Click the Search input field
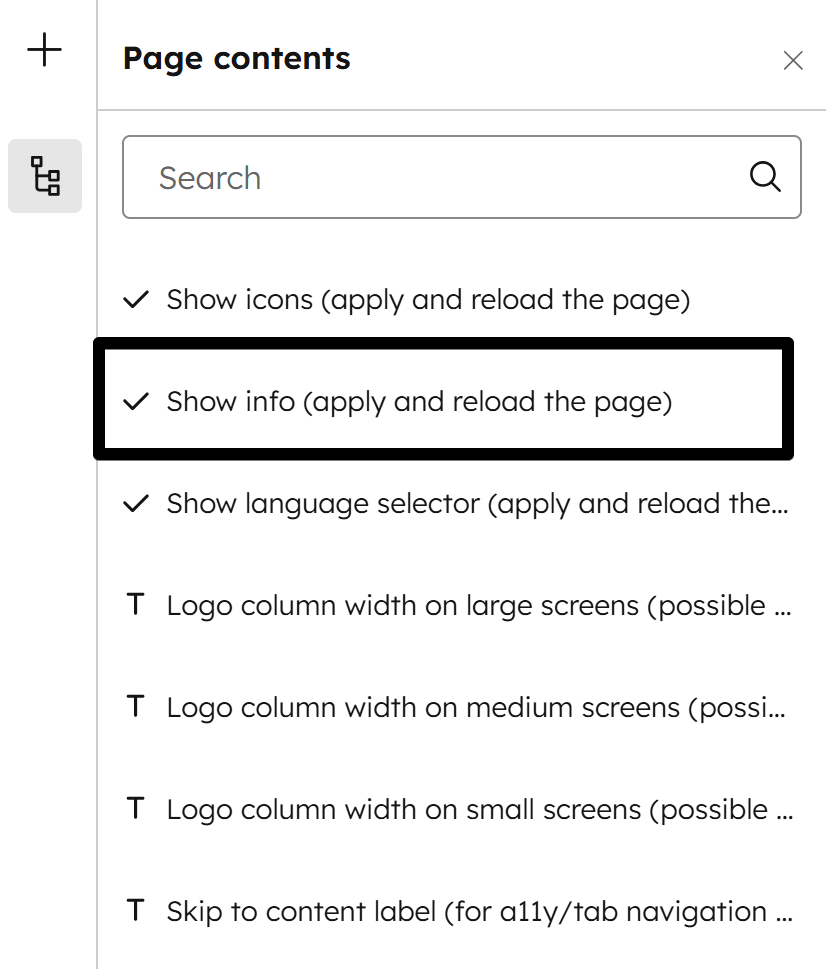This screenshot has width=826, height=969. point(461,177)
